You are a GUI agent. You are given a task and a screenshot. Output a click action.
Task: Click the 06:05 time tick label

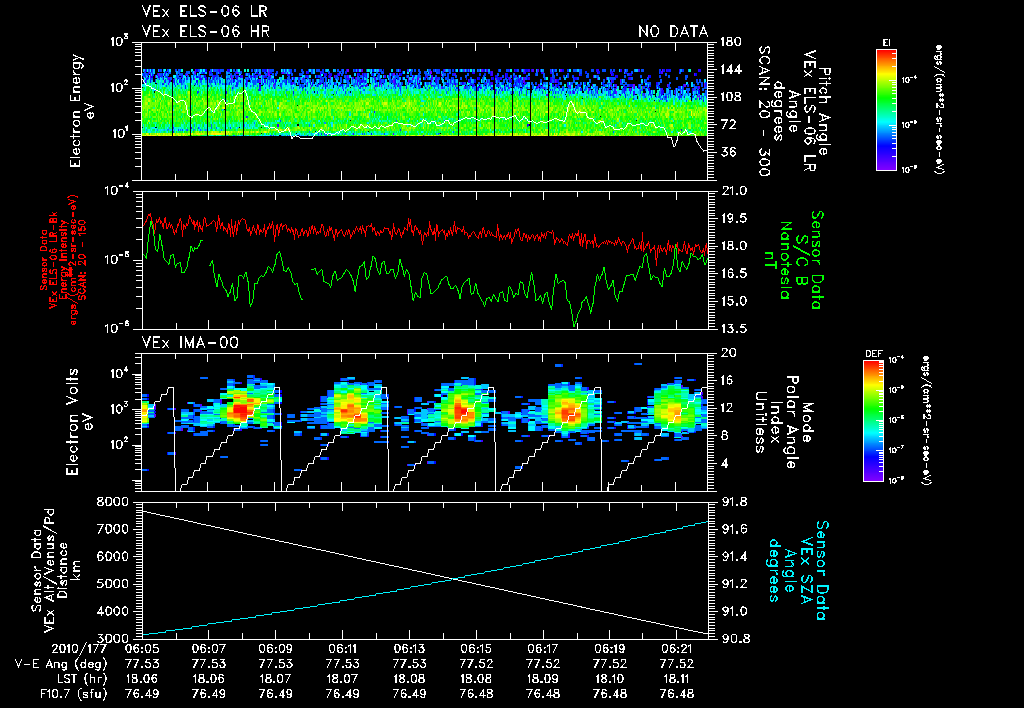point(142,649)
